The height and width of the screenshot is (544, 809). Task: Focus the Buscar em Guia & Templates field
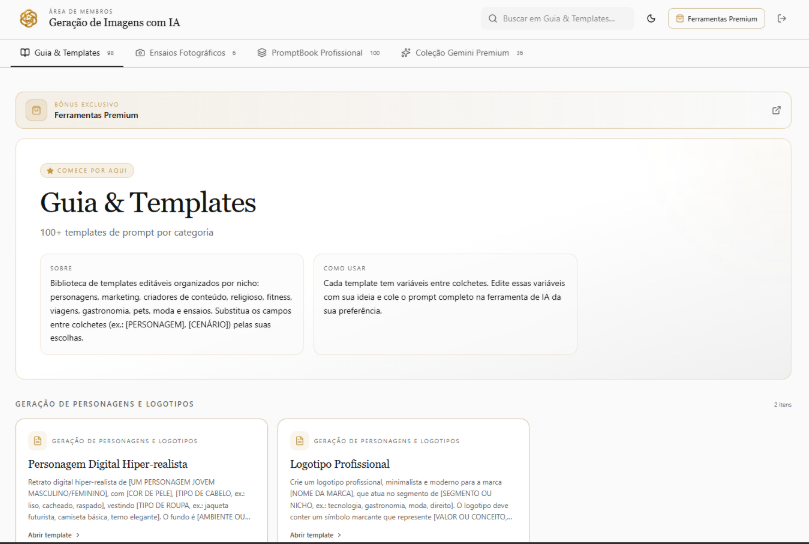click(558, 19)
